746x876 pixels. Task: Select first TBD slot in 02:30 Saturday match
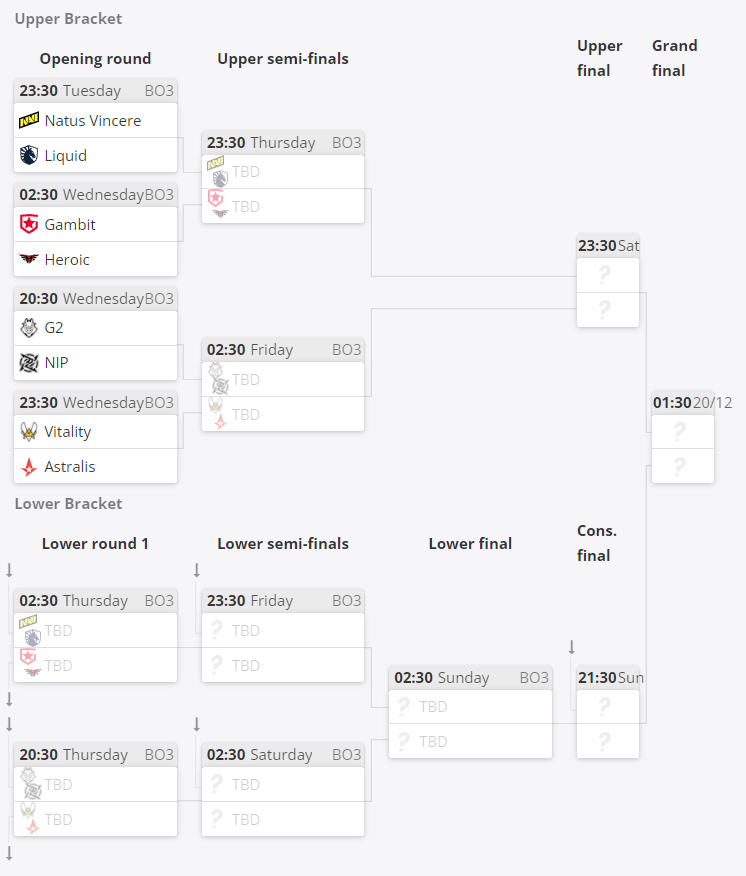tap(283, 784)
